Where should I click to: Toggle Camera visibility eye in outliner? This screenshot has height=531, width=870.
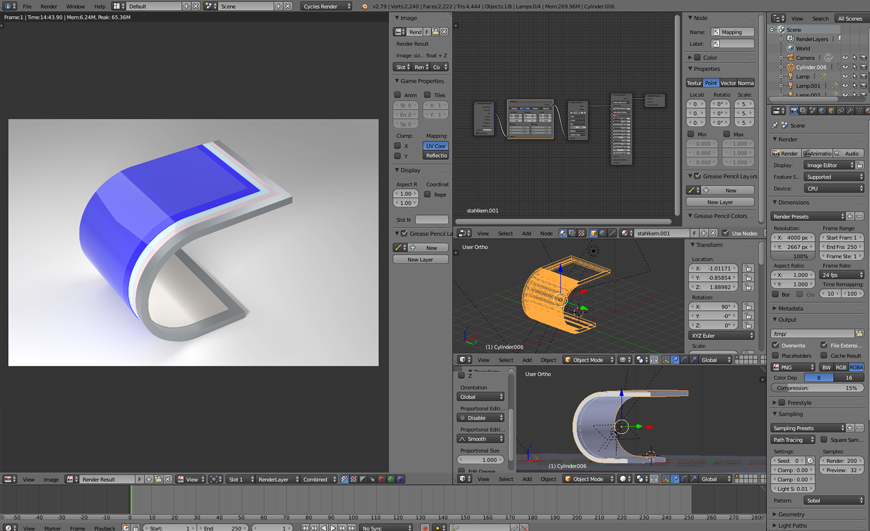point(845,57)
